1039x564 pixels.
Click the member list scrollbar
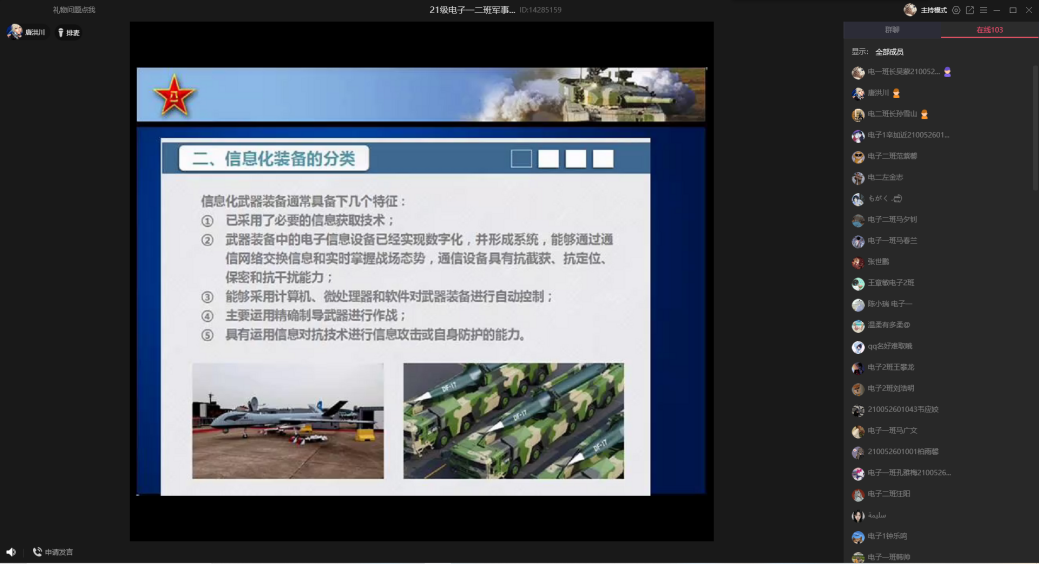click(1035, 120)
